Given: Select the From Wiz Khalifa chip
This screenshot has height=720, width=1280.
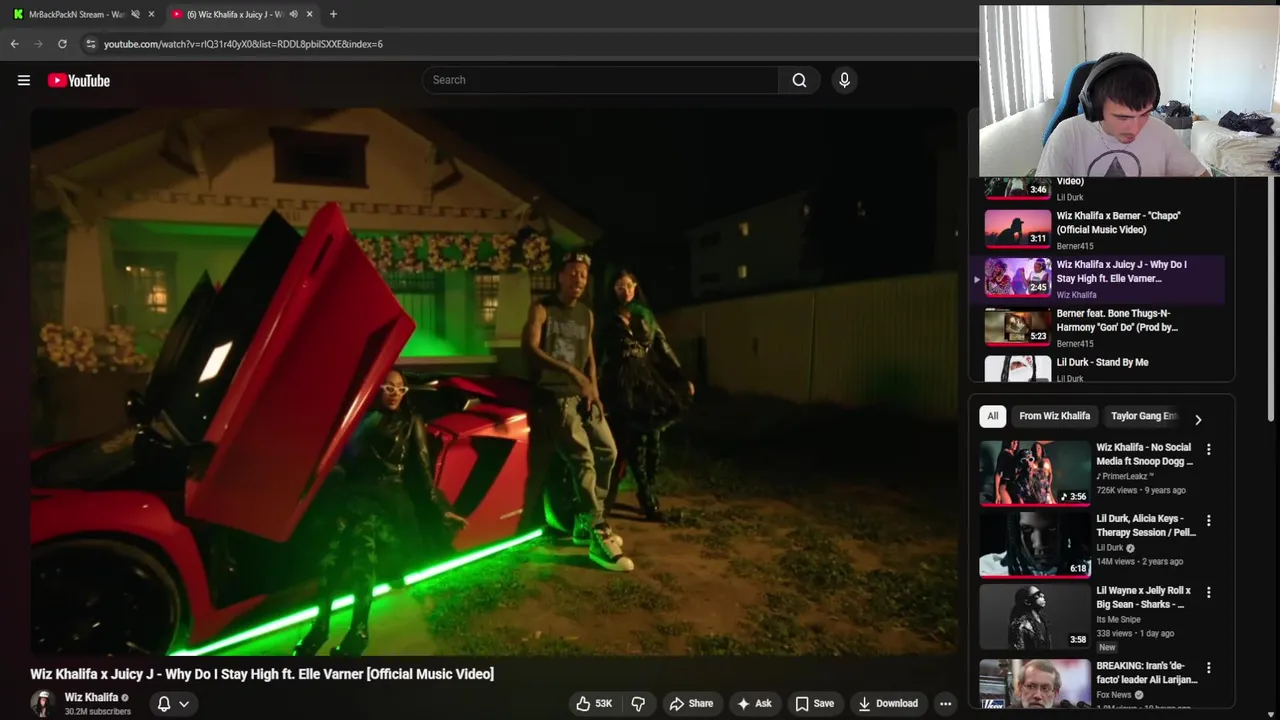Looking at the screenshot, I should tap(1054, 416).
